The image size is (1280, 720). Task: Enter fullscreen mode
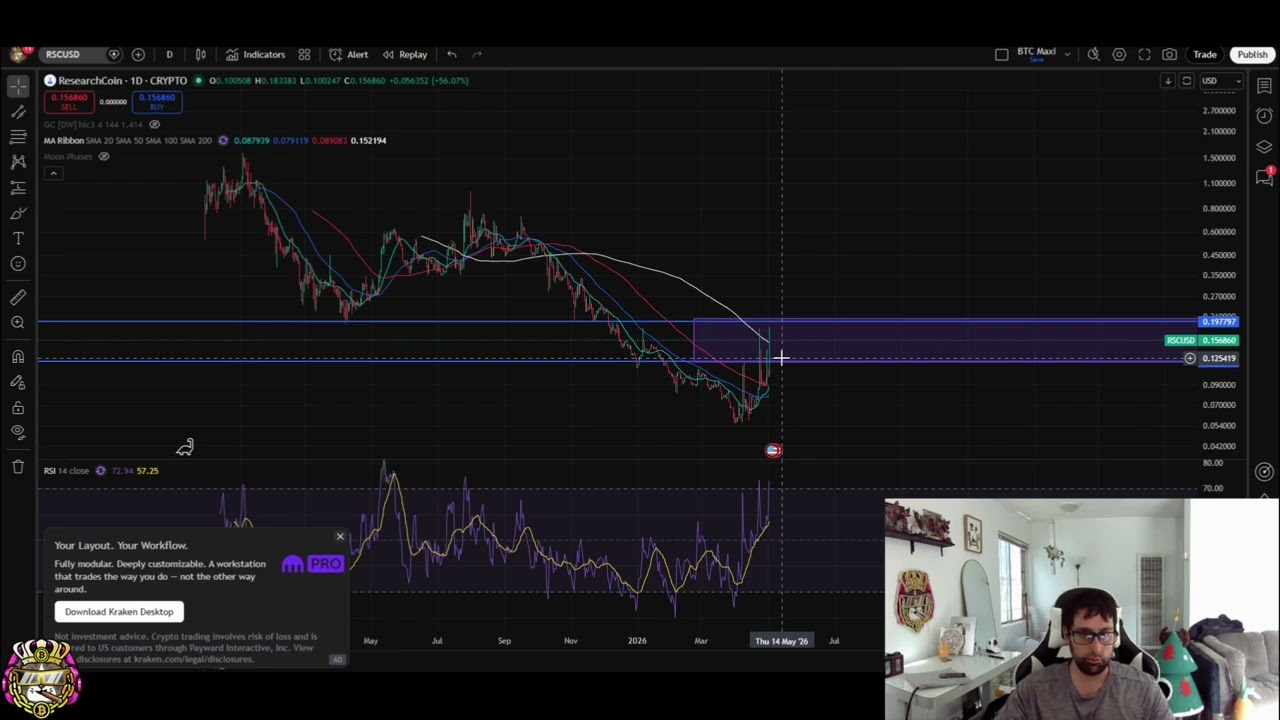tap(1144, 54)
